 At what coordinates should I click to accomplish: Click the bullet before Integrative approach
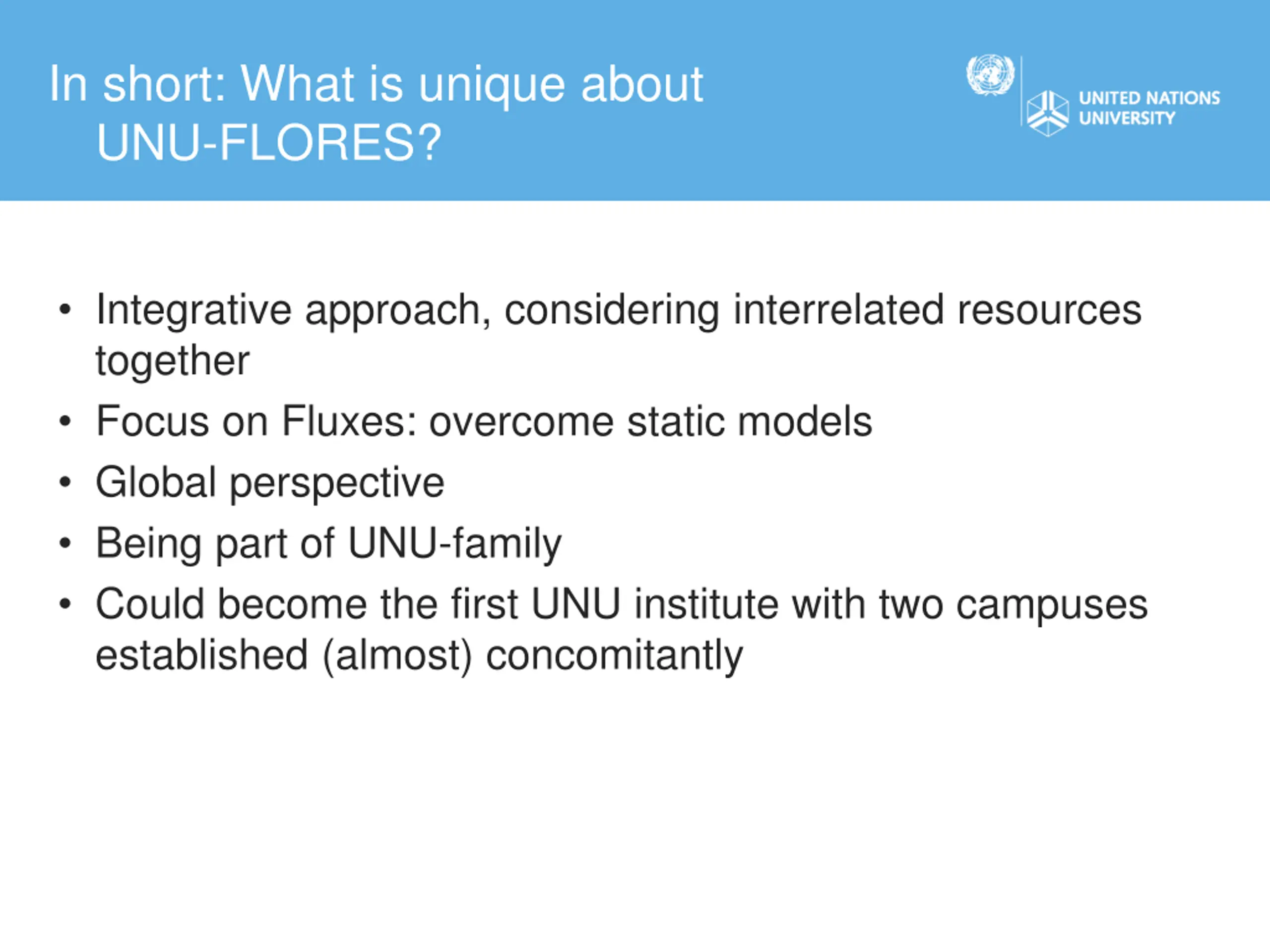click(65, 310)
